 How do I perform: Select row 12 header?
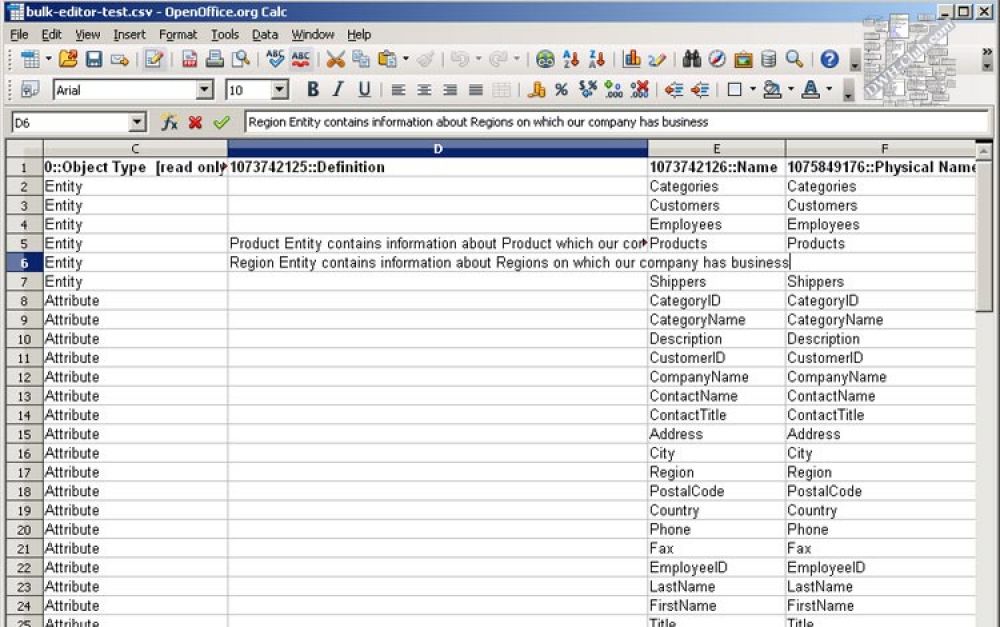22,377
